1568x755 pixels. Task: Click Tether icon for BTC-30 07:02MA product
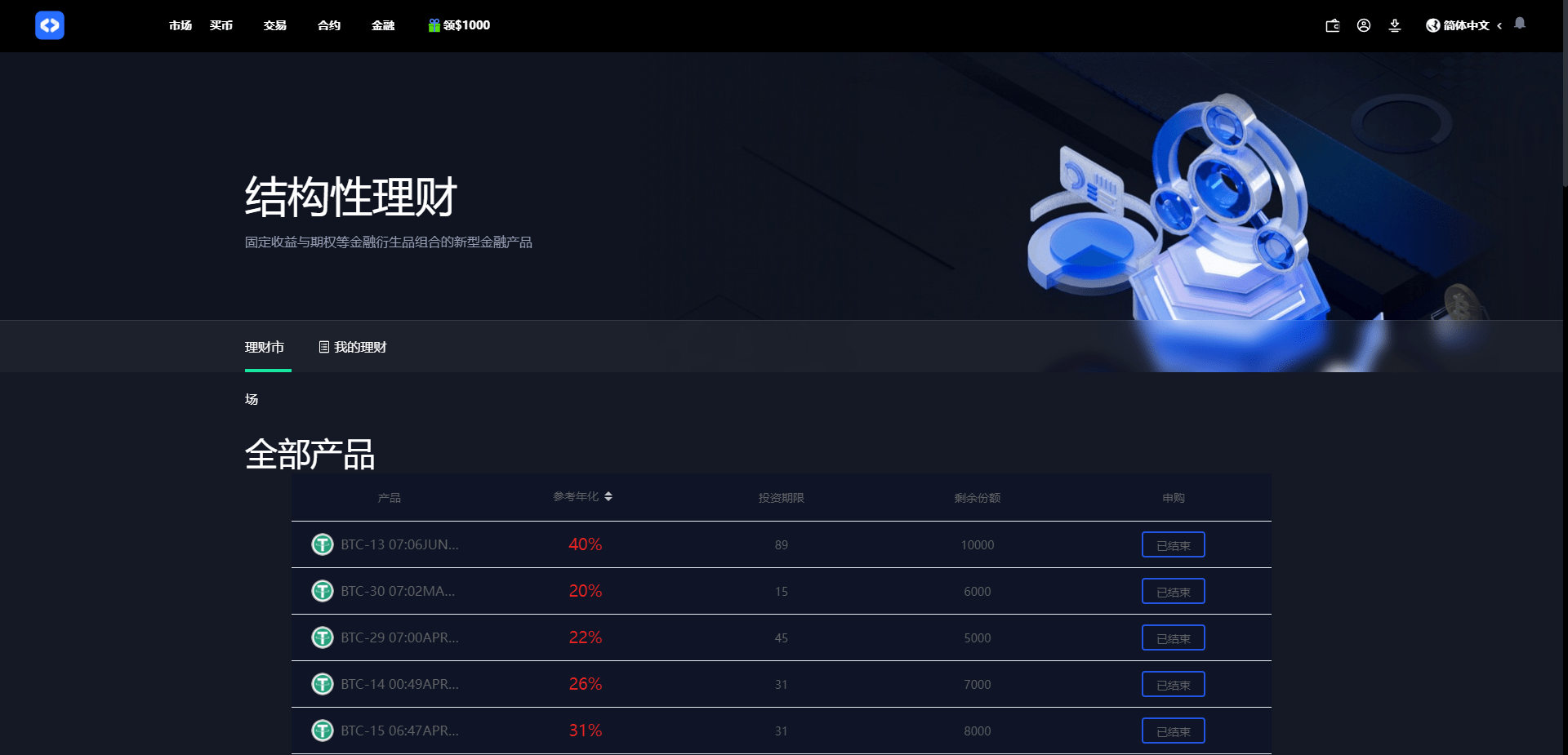tap(323, 591)
